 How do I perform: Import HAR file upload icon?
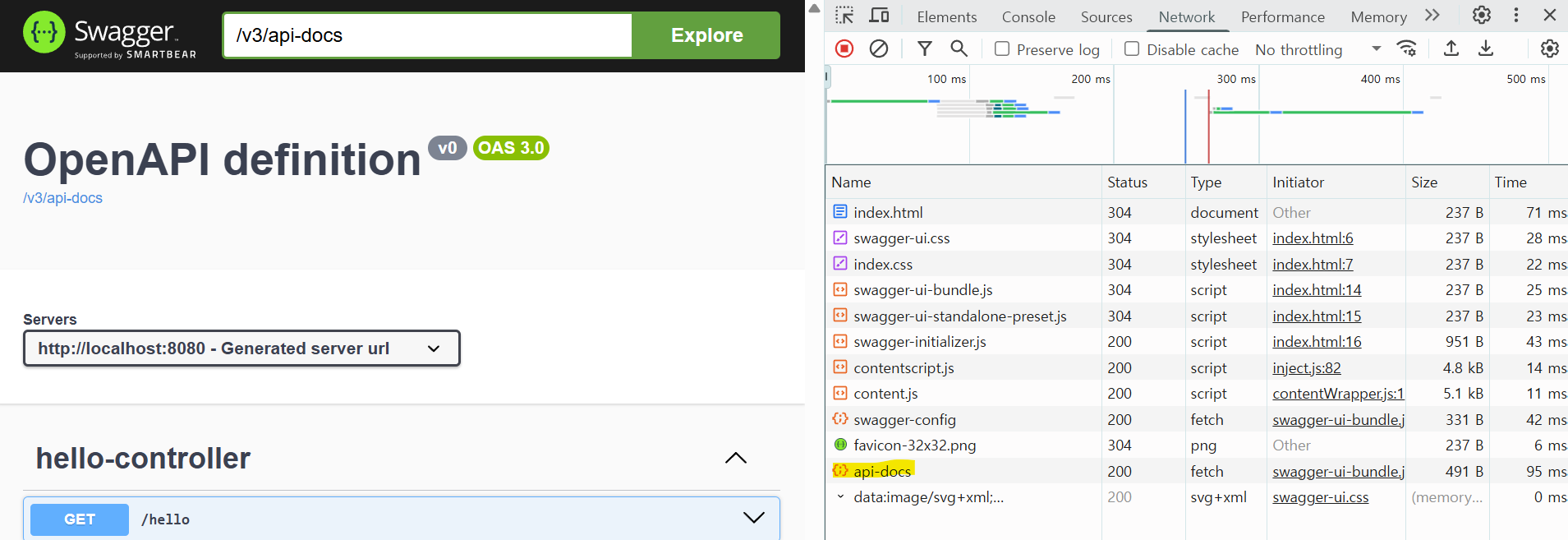pos(1451,48)
